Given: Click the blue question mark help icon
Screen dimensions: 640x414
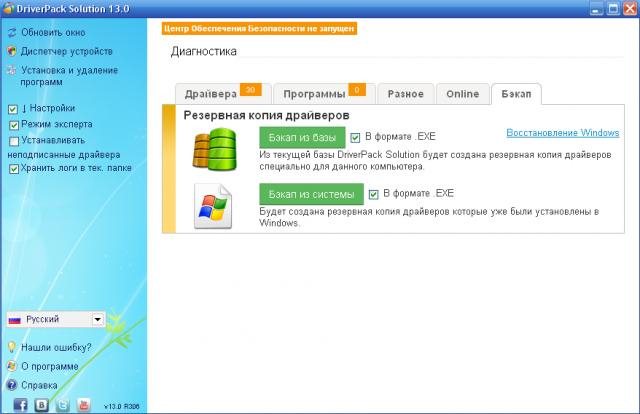Looking at the screenshot, I should 11,384.
